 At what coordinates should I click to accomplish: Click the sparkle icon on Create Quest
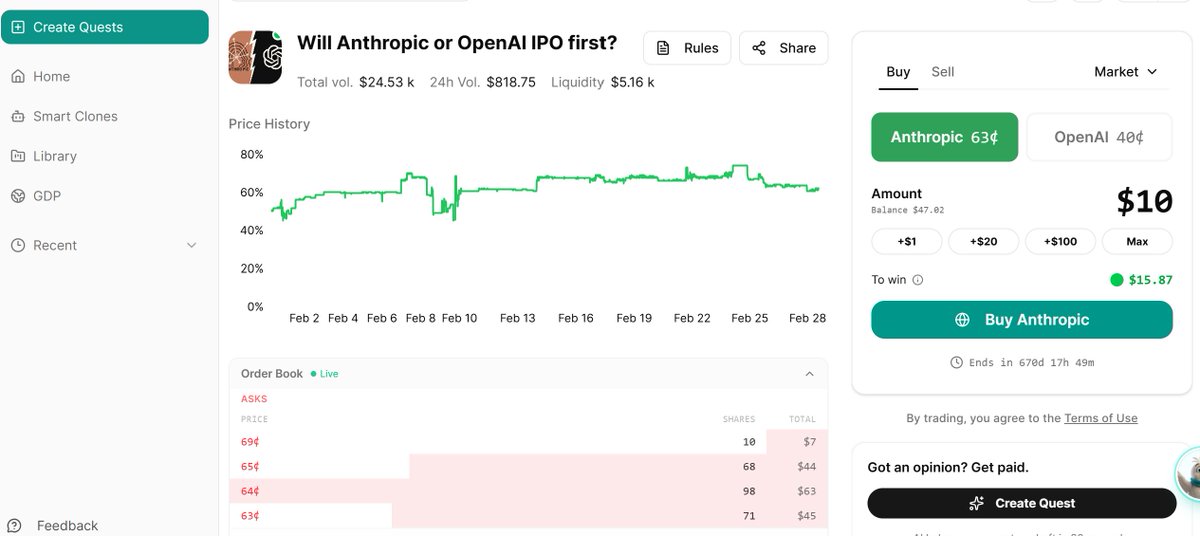point(977,503)
